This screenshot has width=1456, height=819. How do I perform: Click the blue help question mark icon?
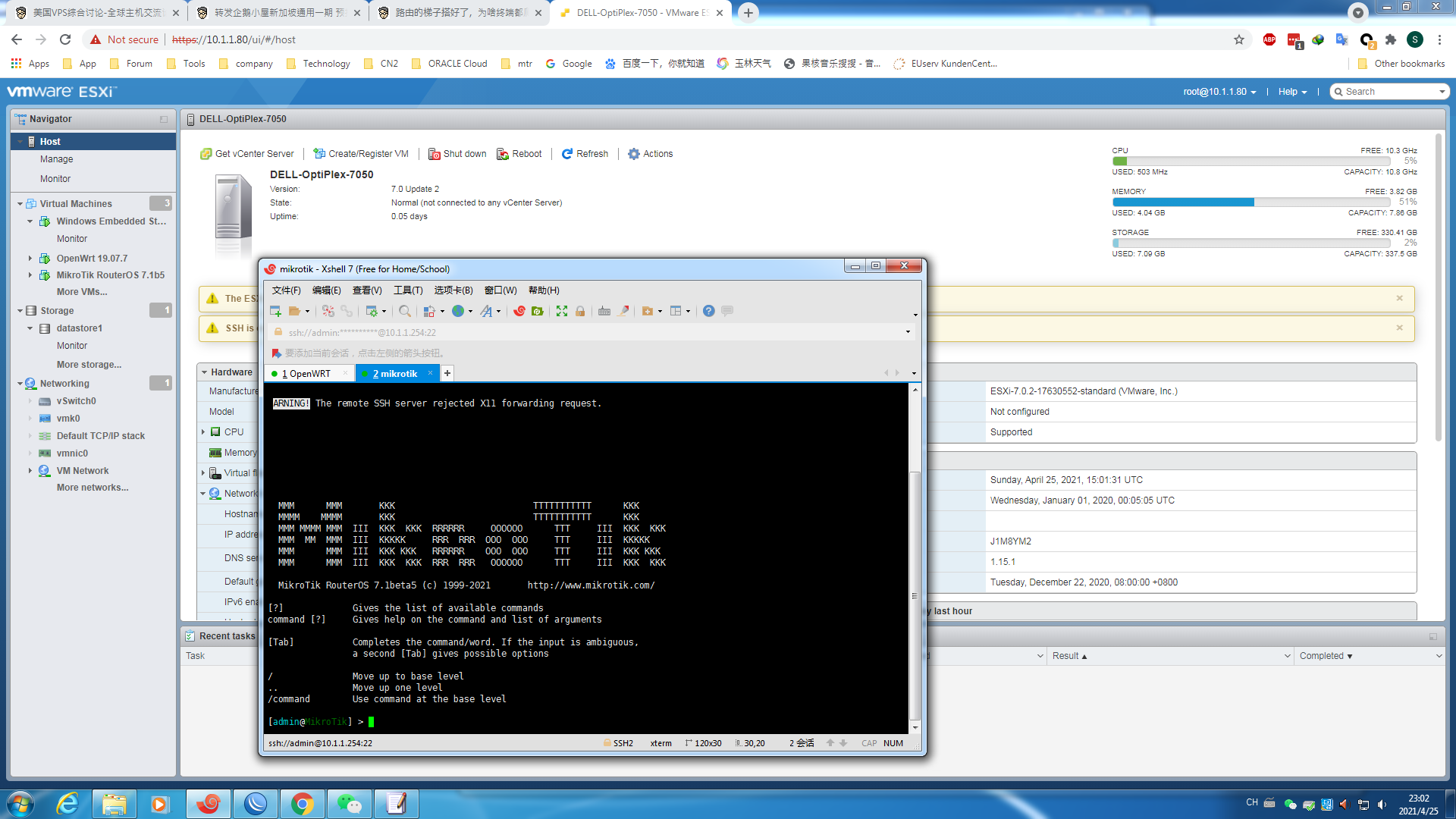tap(708, 311)
